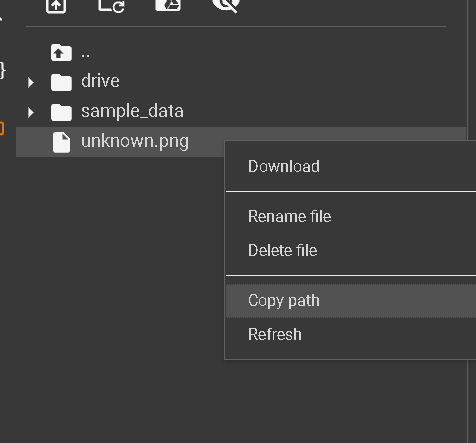Go up via the parent folder icon
The height and width of the screenshot is (443, 476).
(x=61, y=53)
